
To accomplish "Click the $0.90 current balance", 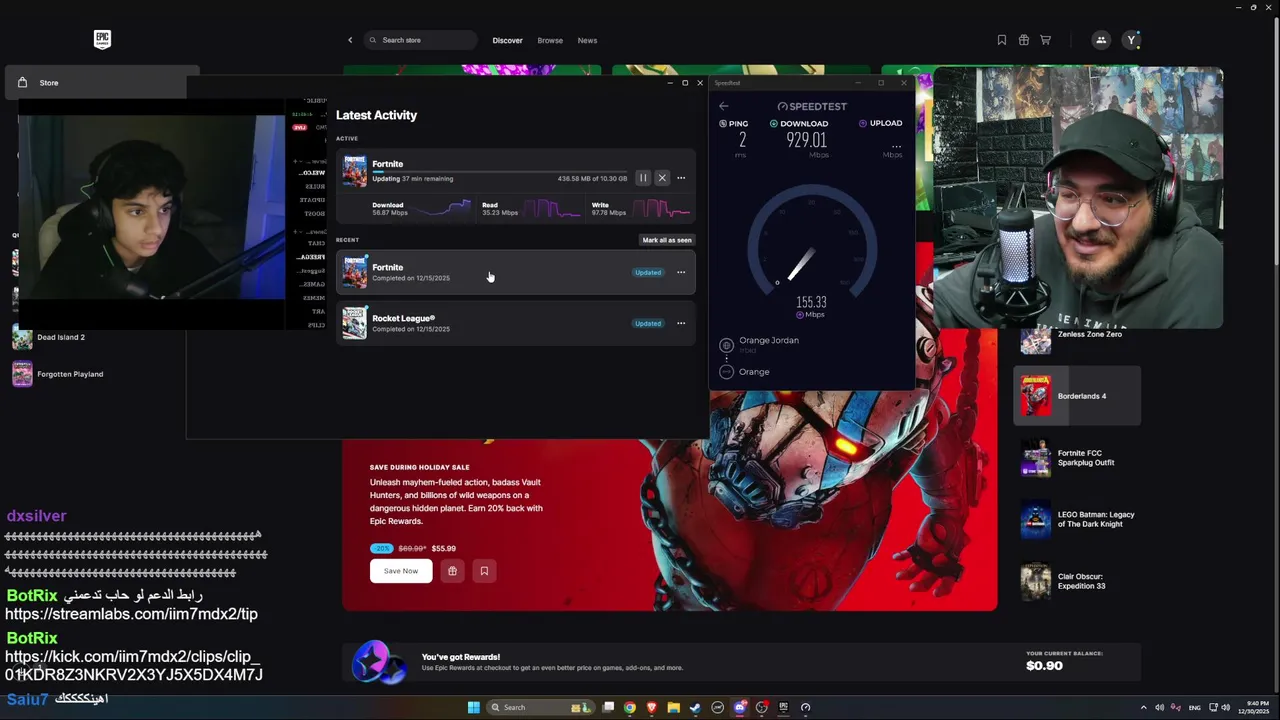I will 1044,666.
